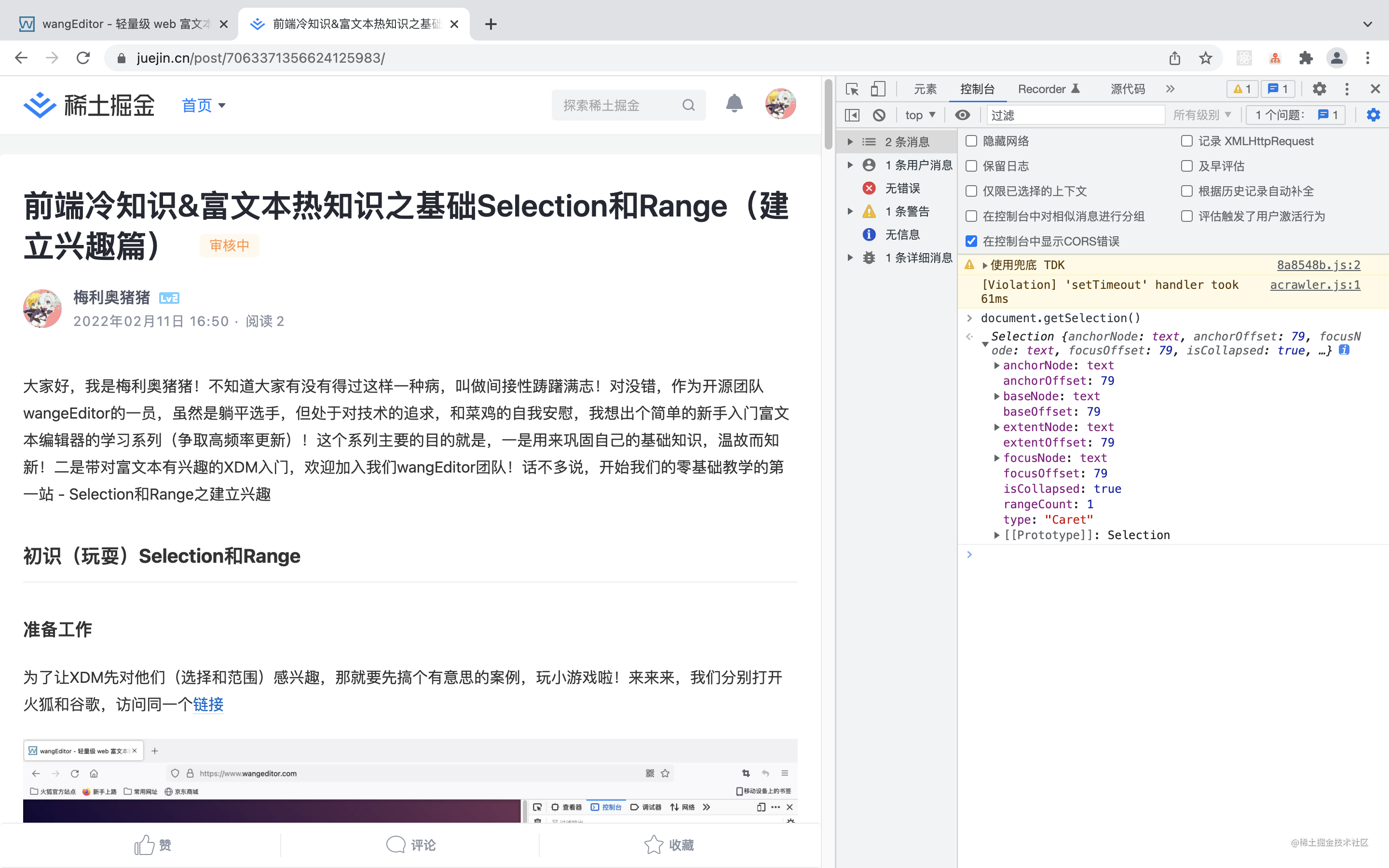Viewport: 1389px width, 868px height.
Task: Click the notification bell on Juejin header
Action: pyautogui.click(x=734, y=104)
